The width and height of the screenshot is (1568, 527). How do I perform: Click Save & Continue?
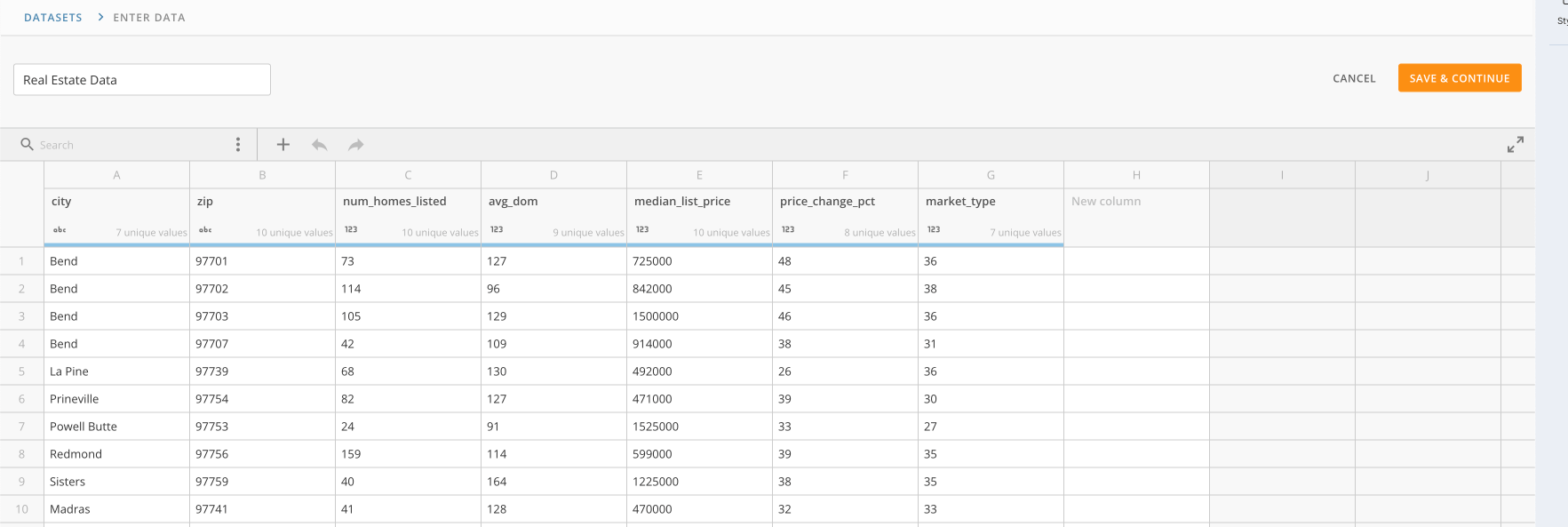coord(1460,77)
